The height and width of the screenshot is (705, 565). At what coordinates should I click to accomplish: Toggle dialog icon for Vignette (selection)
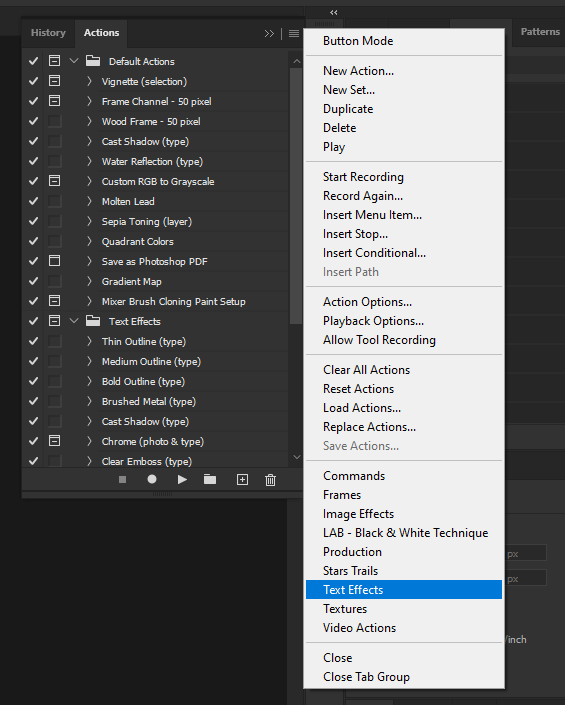click(x=54, y=81)
